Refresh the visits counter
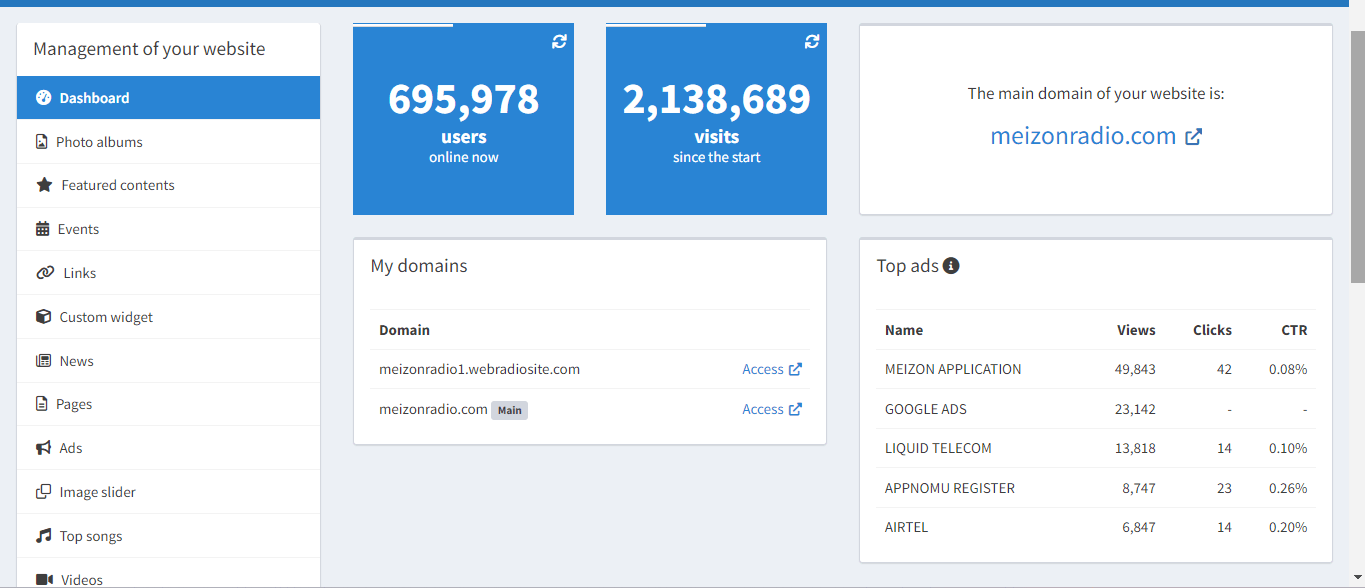Image resolution: width=1365 pixels, height=588 pixels. 812,41
